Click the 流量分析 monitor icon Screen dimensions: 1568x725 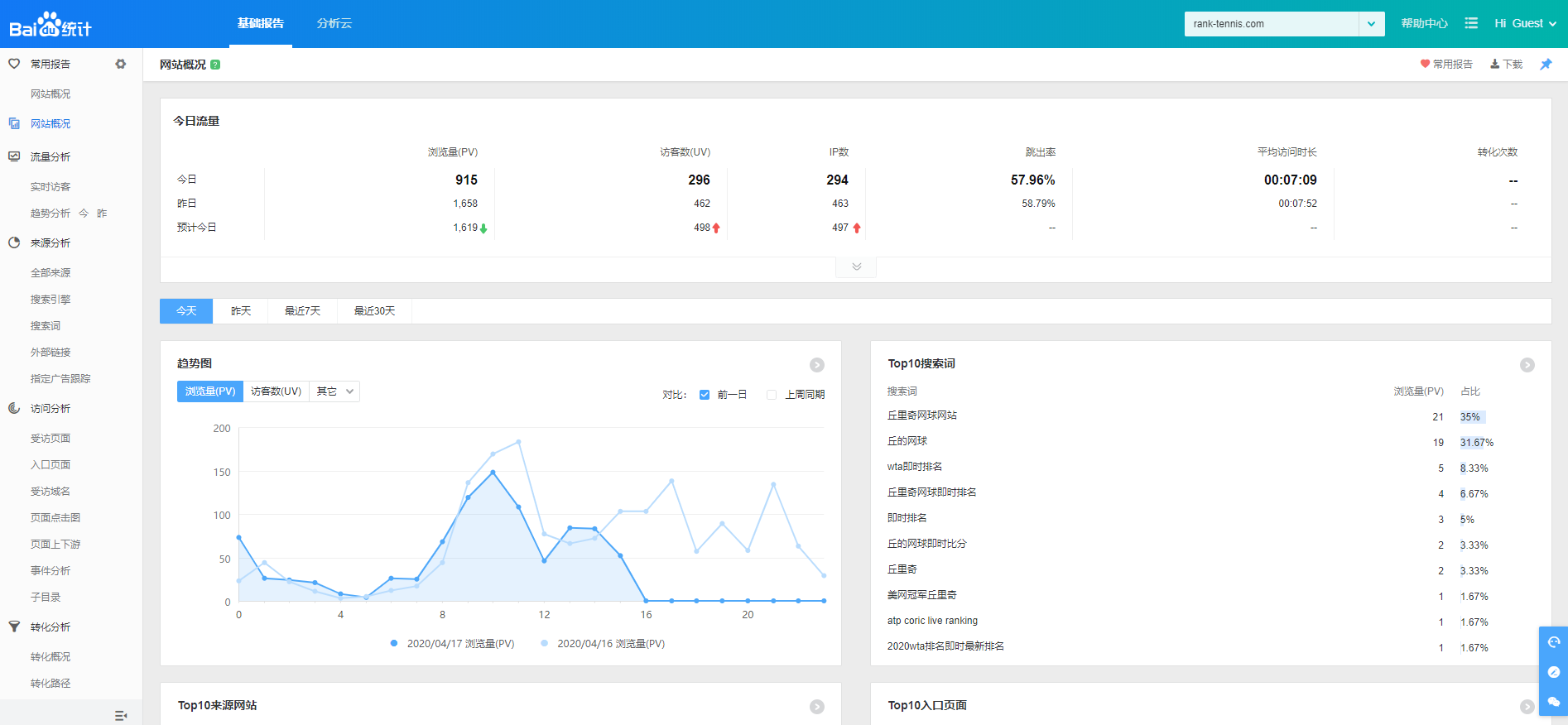click(x=14, y=156)
